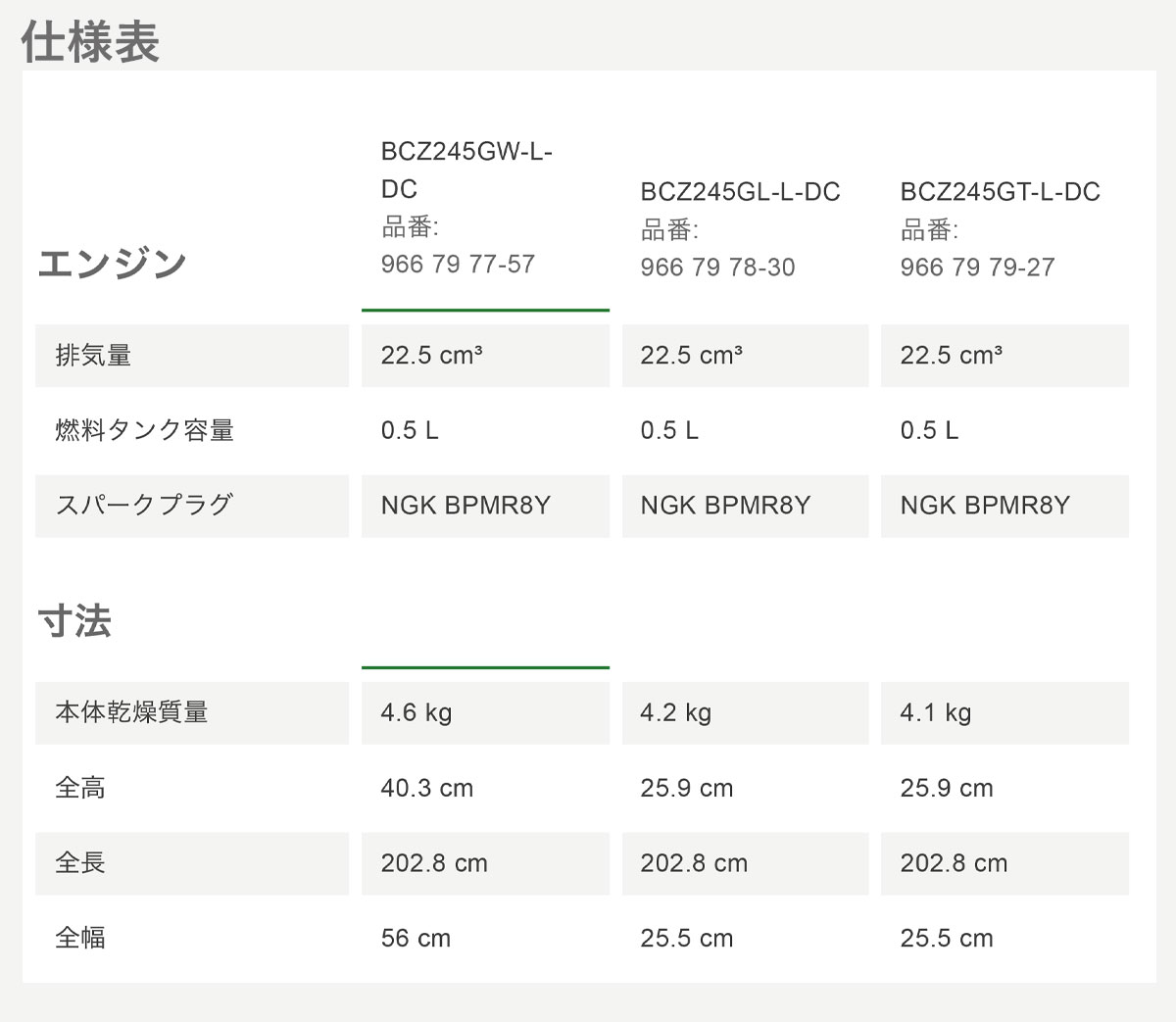Viewport: 1176px width, 1022px height.
Task: Click the 仕様表 page heading
Action: point(90,43)
